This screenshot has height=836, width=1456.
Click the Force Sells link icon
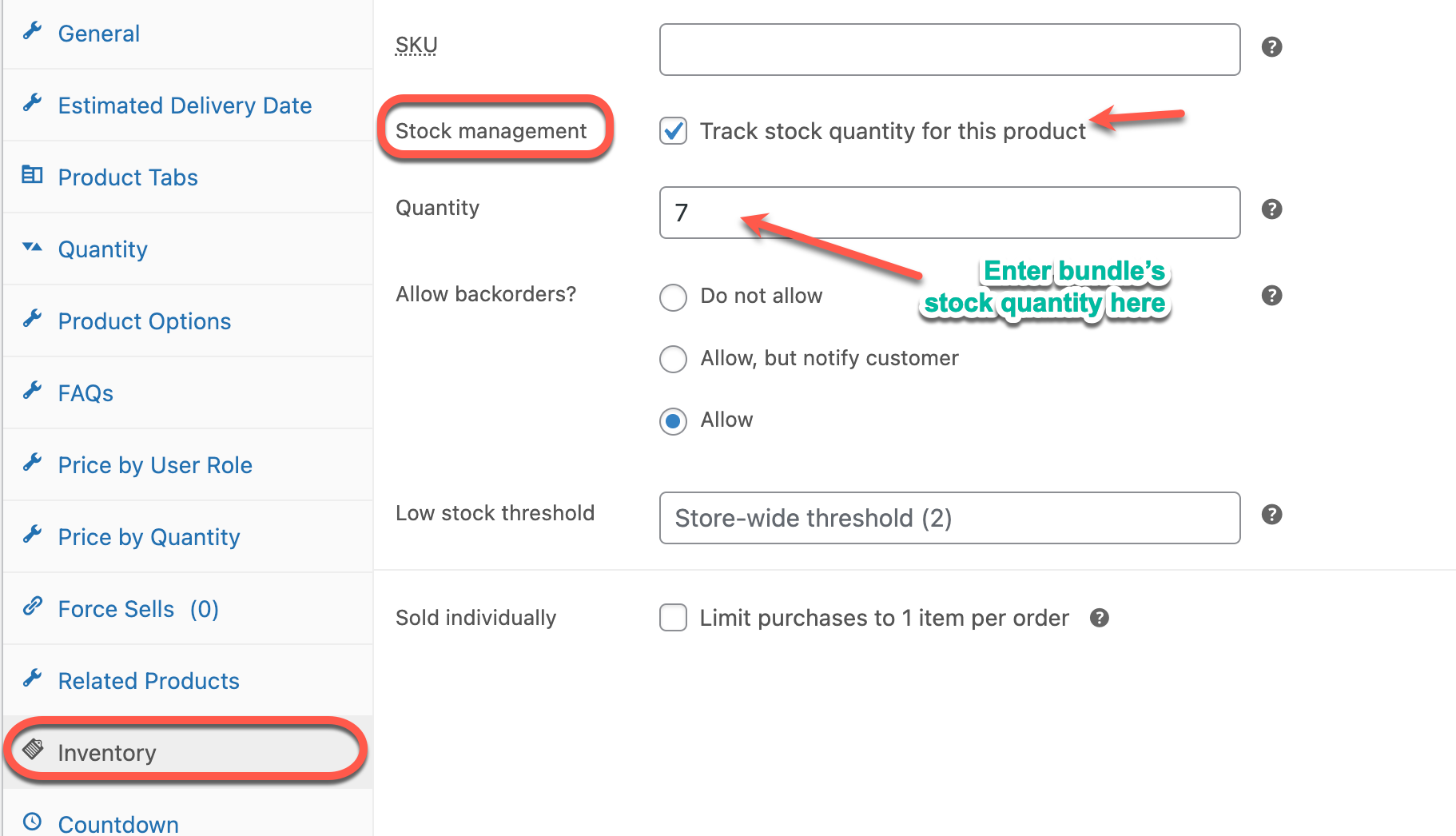tap(33, 606)
